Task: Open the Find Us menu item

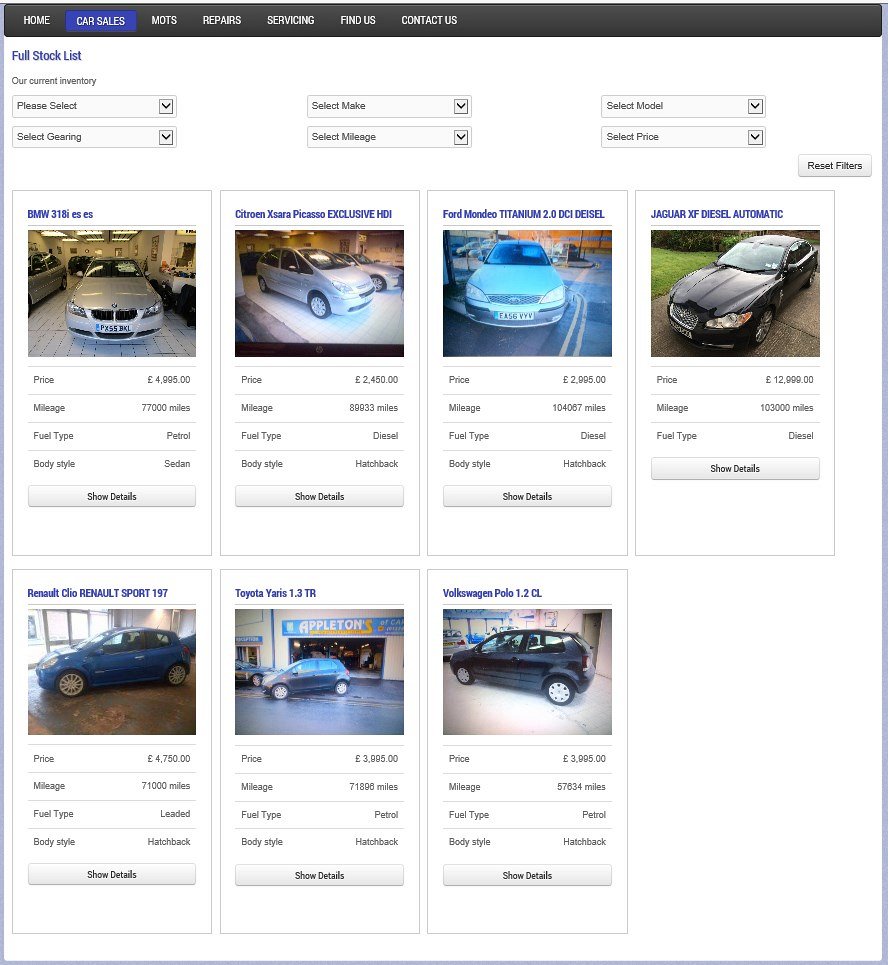Action: (357, 20)
